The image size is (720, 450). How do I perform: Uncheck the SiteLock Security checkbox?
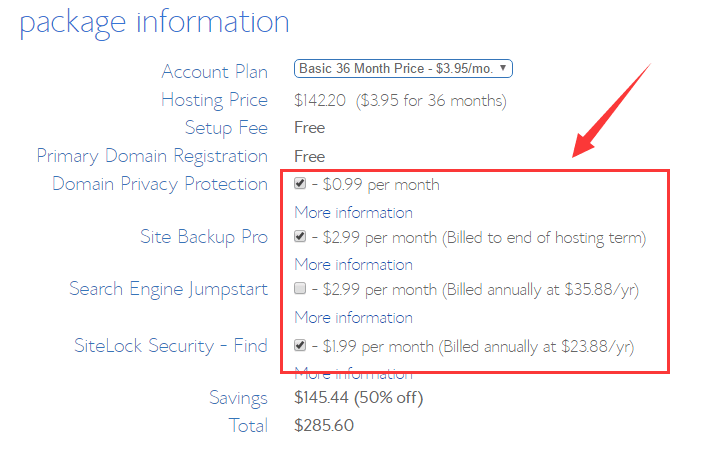point(301,346)
